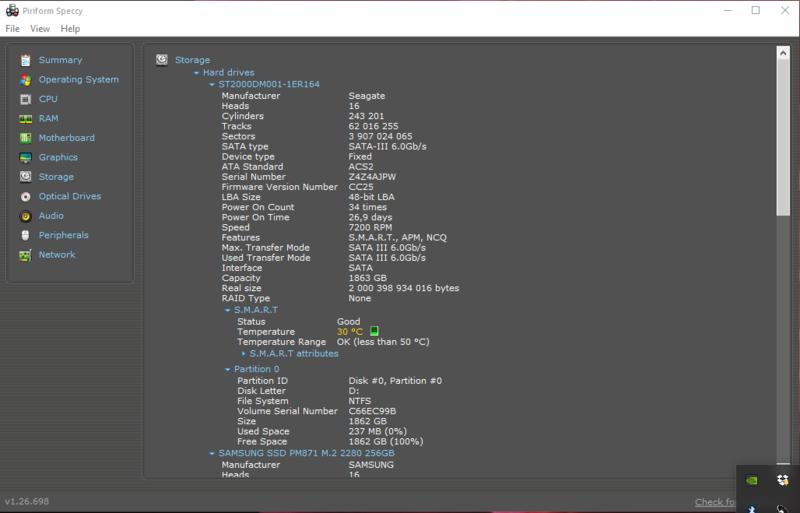Image resolution: width=800 pixels, height=513 pixels.
Task: Expand S.M.A.R.T attributes
Action: point(243,353)
